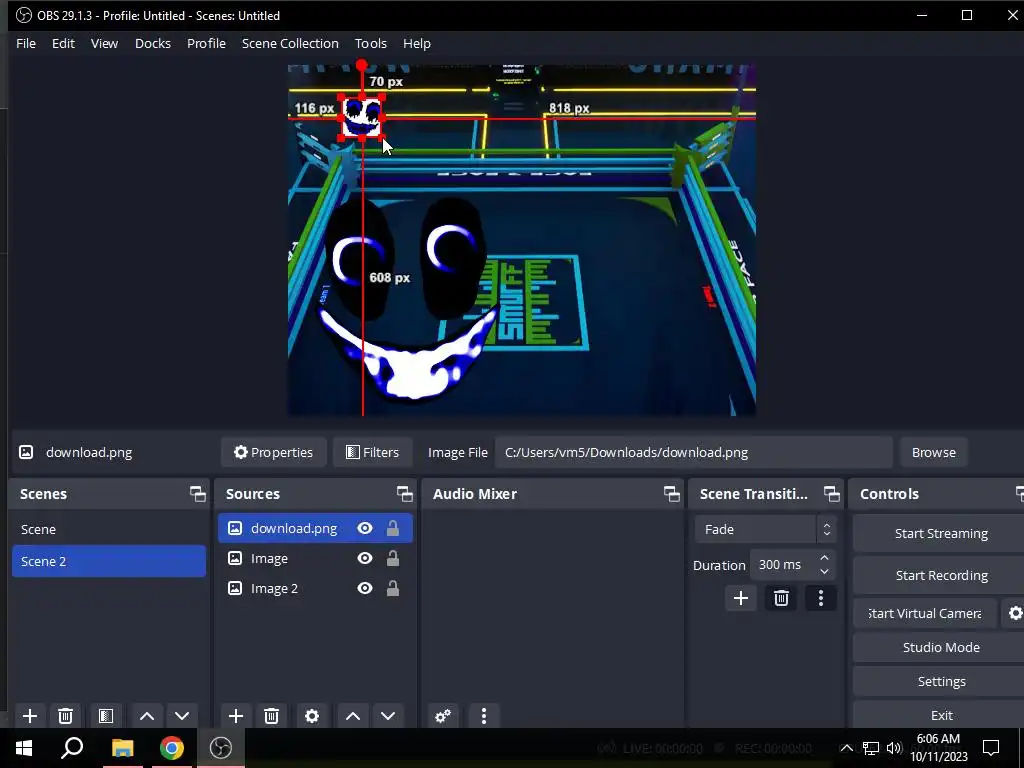
Task: Open Windows Start menu
Action: (x=24, y=748)
